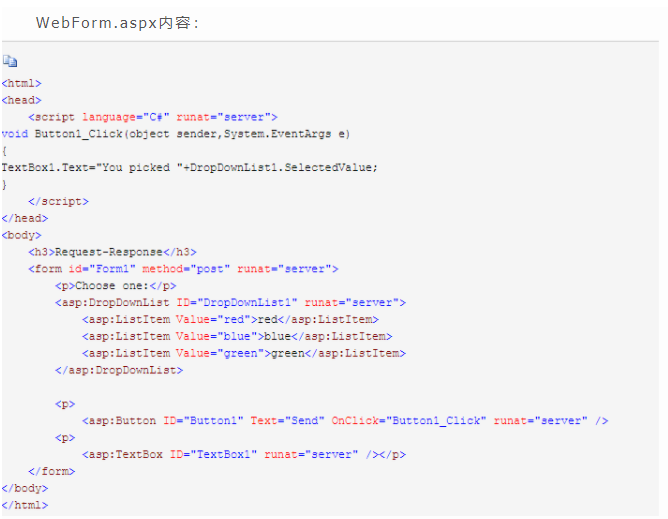Click the WebForm.aspx heading text
The height and width of the screenshot is (519, 668).
click(117, 22)
